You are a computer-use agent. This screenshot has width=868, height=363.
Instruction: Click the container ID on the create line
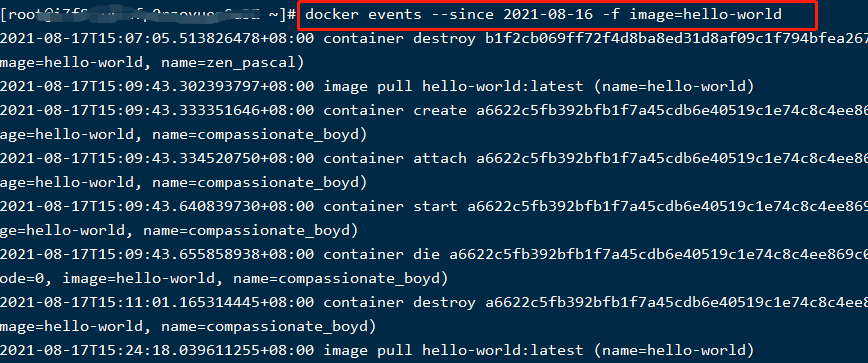672,111
